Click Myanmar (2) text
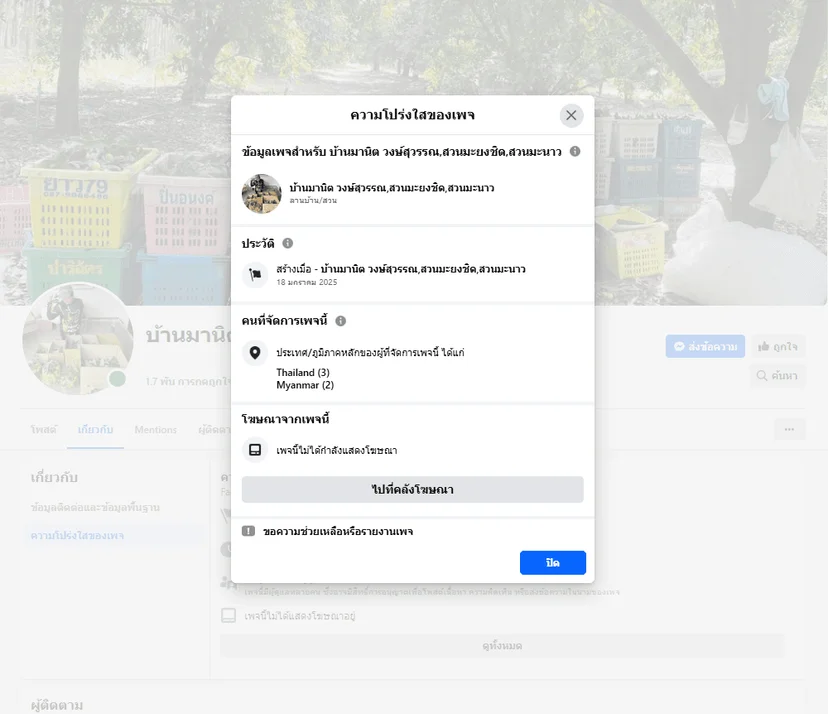Viewport: 828px width, 714px height. click(x=305, y=385)
